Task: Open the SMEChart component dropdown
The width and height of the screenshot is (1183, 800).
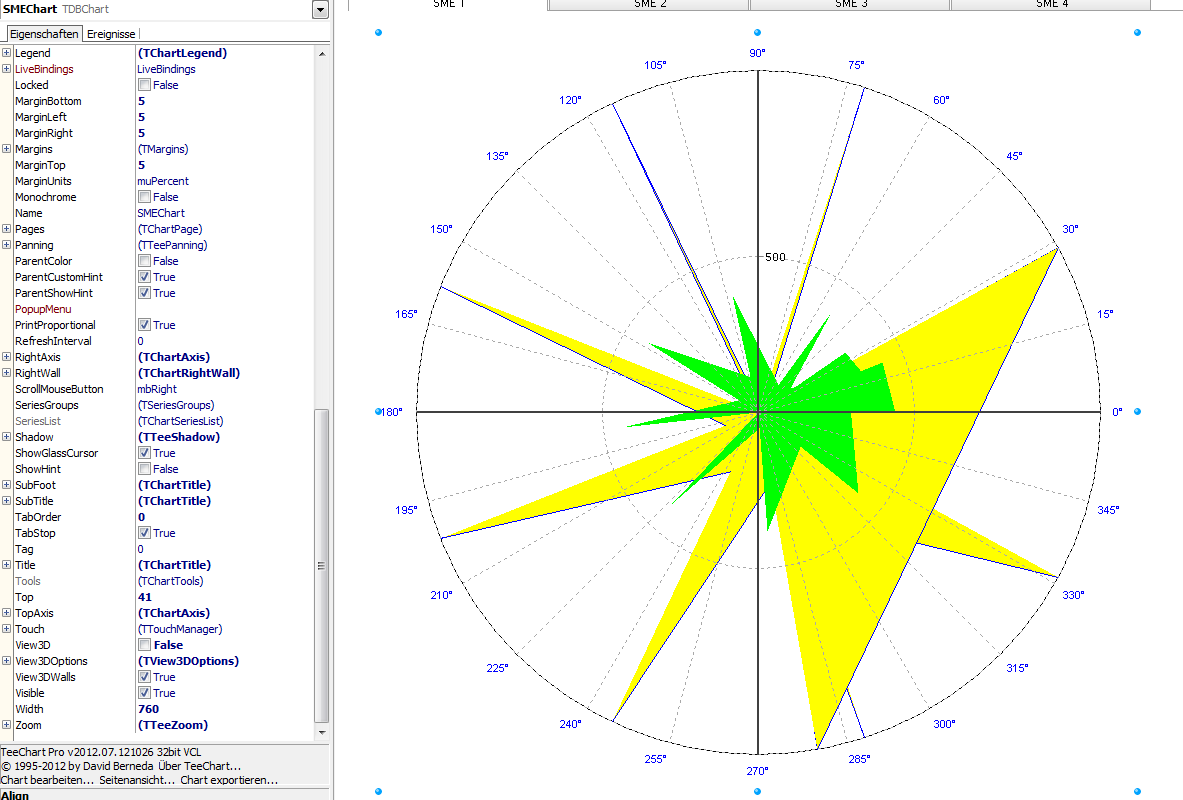Action: tap(321, 10)
